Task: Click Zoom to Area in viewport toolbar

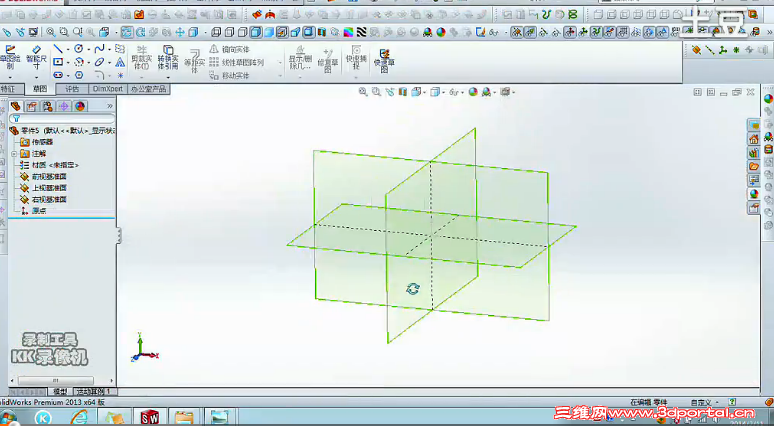Action: point(376,92)
